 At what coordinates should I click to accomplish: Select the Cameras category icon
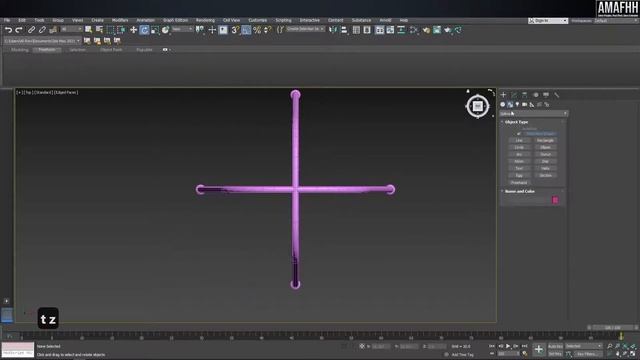tap(524, 104)
